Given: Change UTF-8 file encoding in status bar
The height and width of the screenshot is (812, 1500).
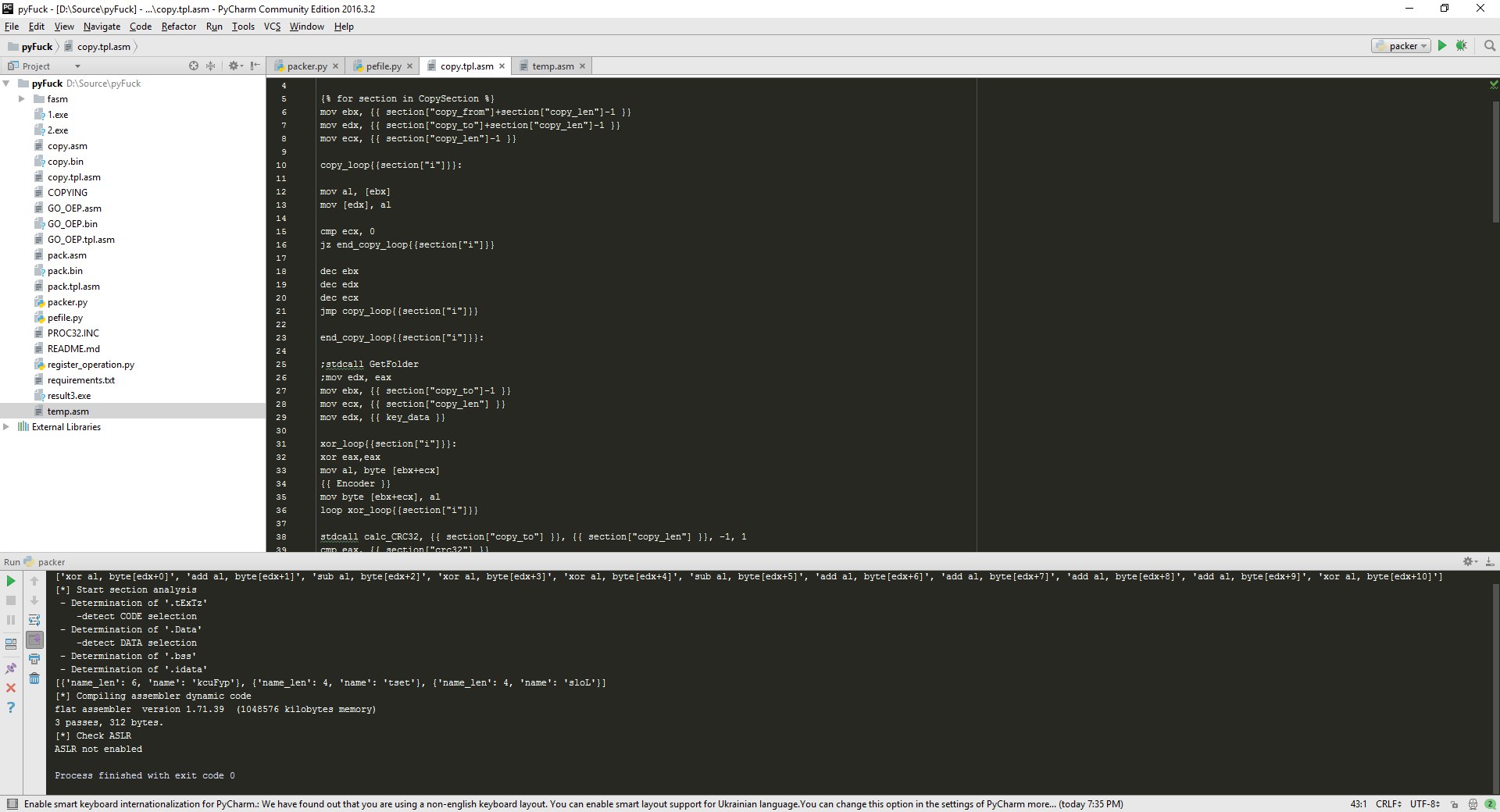Looking at the screenshot, I should point(1425,804).
